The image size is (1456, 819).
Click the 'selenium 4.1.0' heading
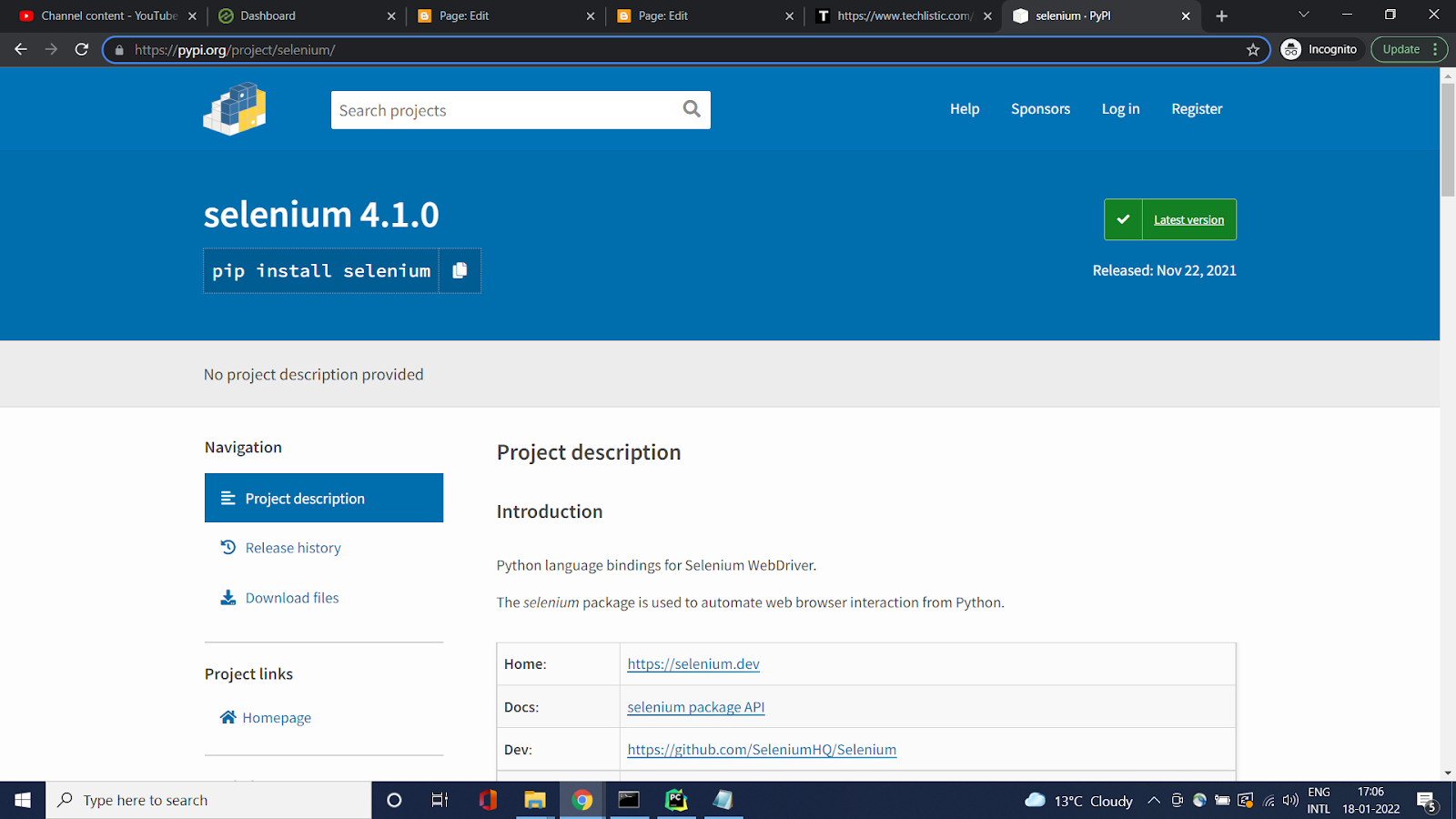click(x=321, y=215)
